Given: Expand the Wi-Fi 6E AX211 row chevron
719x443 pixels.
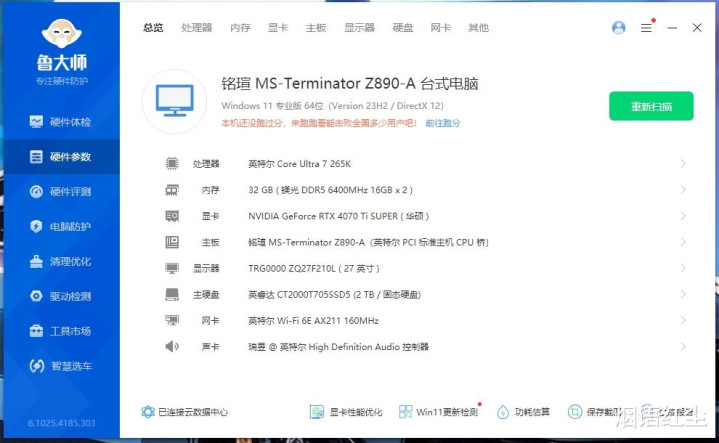Looking at the screenshot, I should point(683,321).
